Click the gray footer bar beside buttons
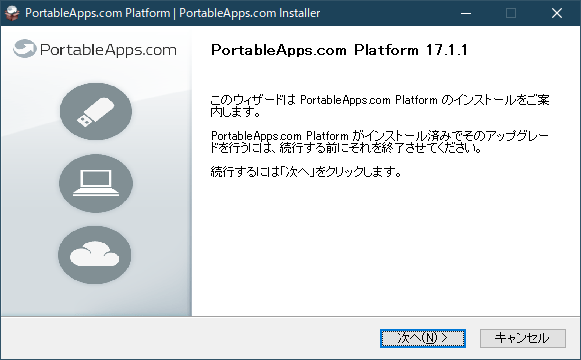Image resolution: width=581 pixels, height=360 pixels. click(x=189, y=338)
